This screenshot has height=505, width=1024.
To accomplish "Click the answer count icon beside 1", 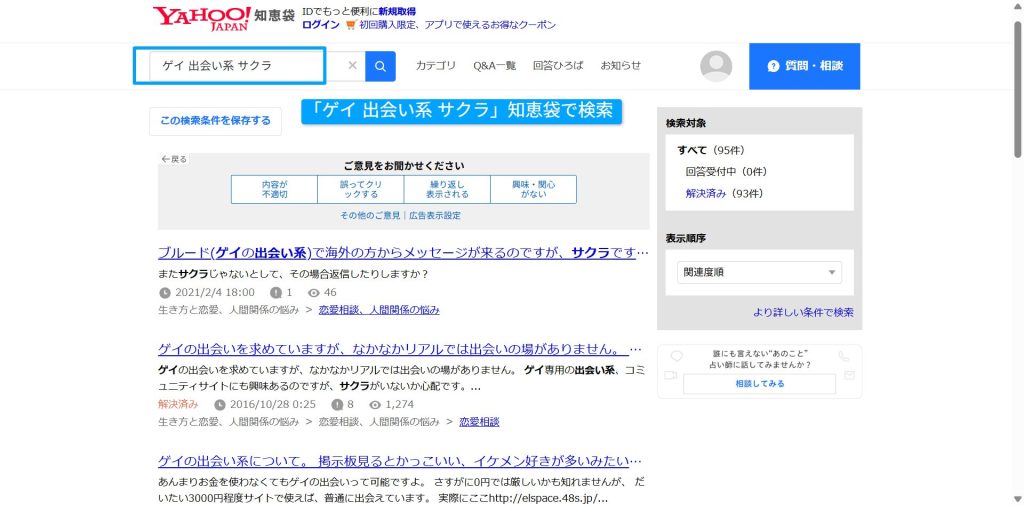I will [276, 293].
